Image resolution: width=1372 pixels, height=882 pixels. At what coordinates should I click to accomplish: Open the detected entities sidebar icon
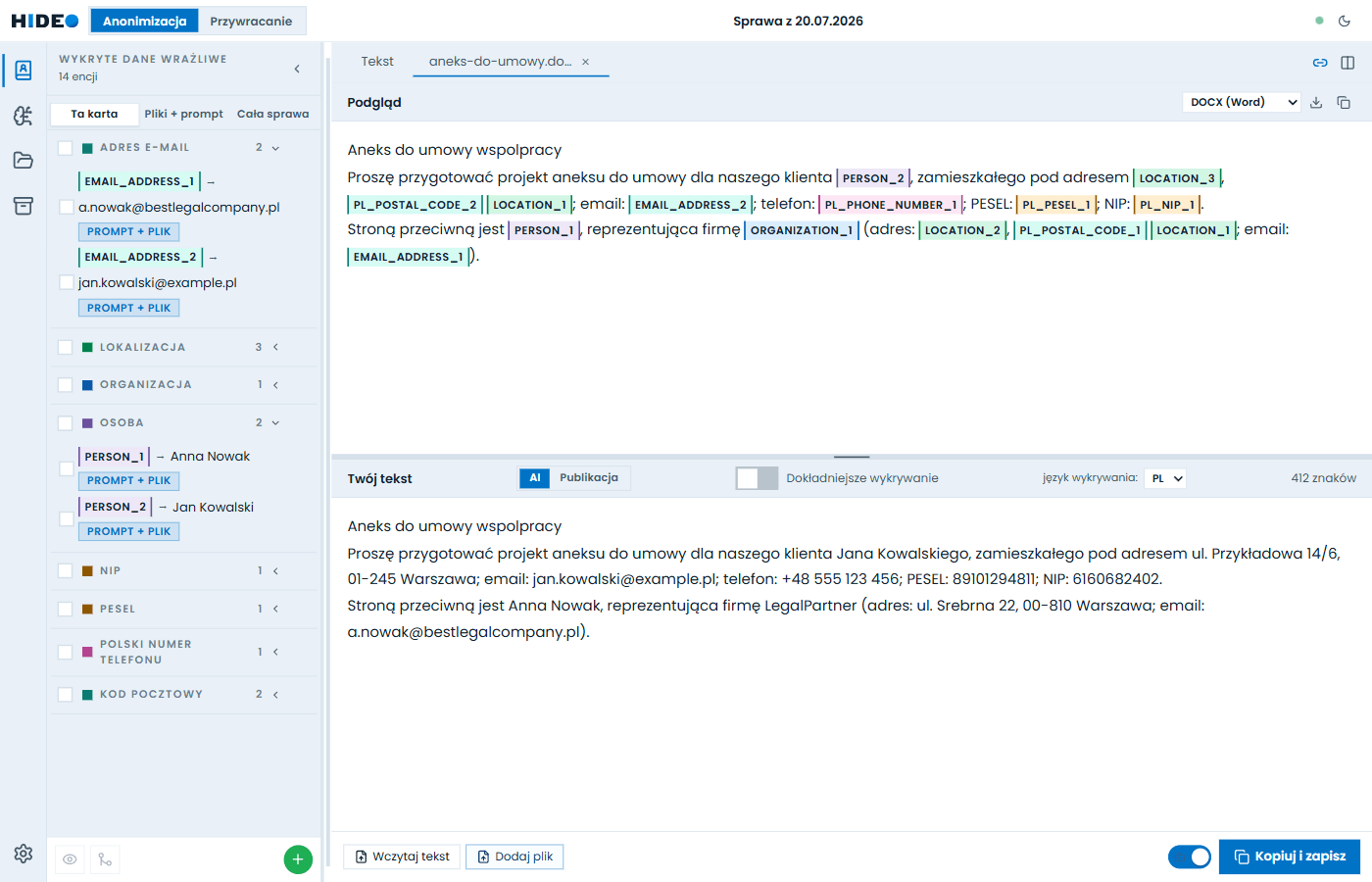point(24,70)
